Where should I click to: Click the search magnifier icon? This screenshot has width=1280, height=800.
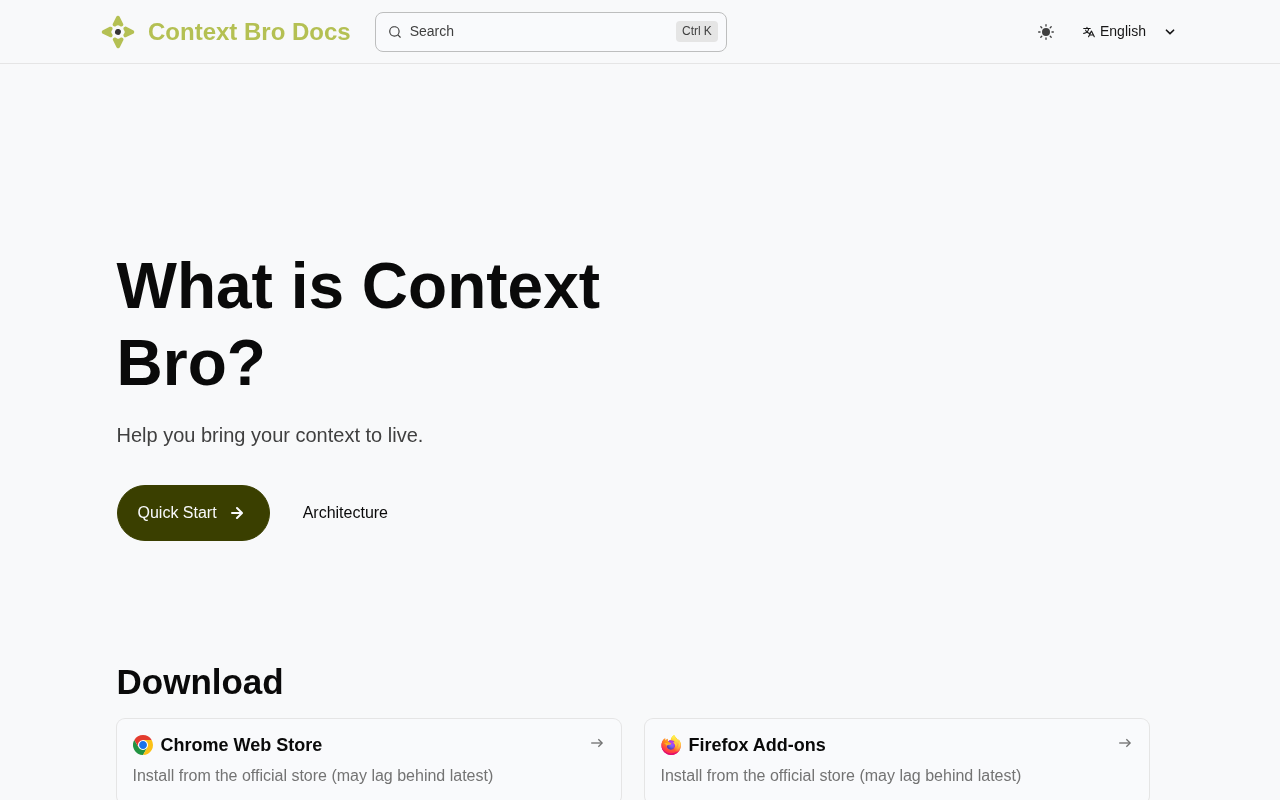coord(395,32)
